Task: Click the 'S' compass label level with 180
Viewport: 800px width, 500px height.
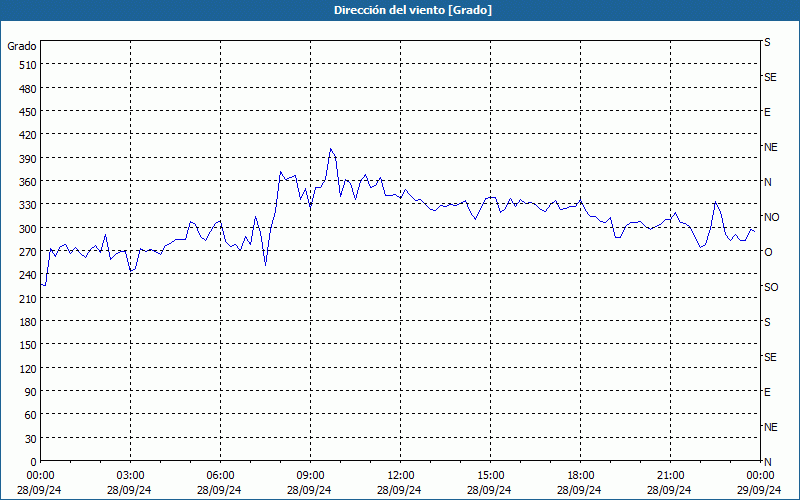Action: pyautogui.click(x=767, y=322)
